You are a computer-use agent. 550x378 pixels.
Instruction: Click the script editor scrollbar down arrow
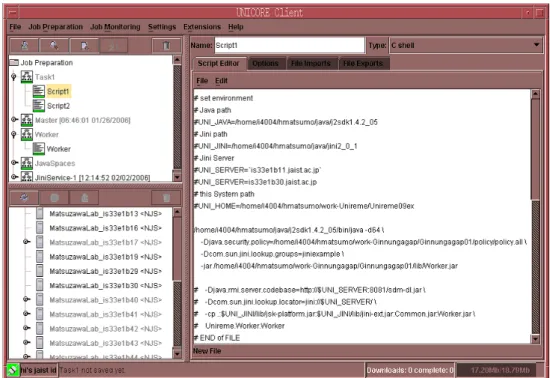pos(535,339)
